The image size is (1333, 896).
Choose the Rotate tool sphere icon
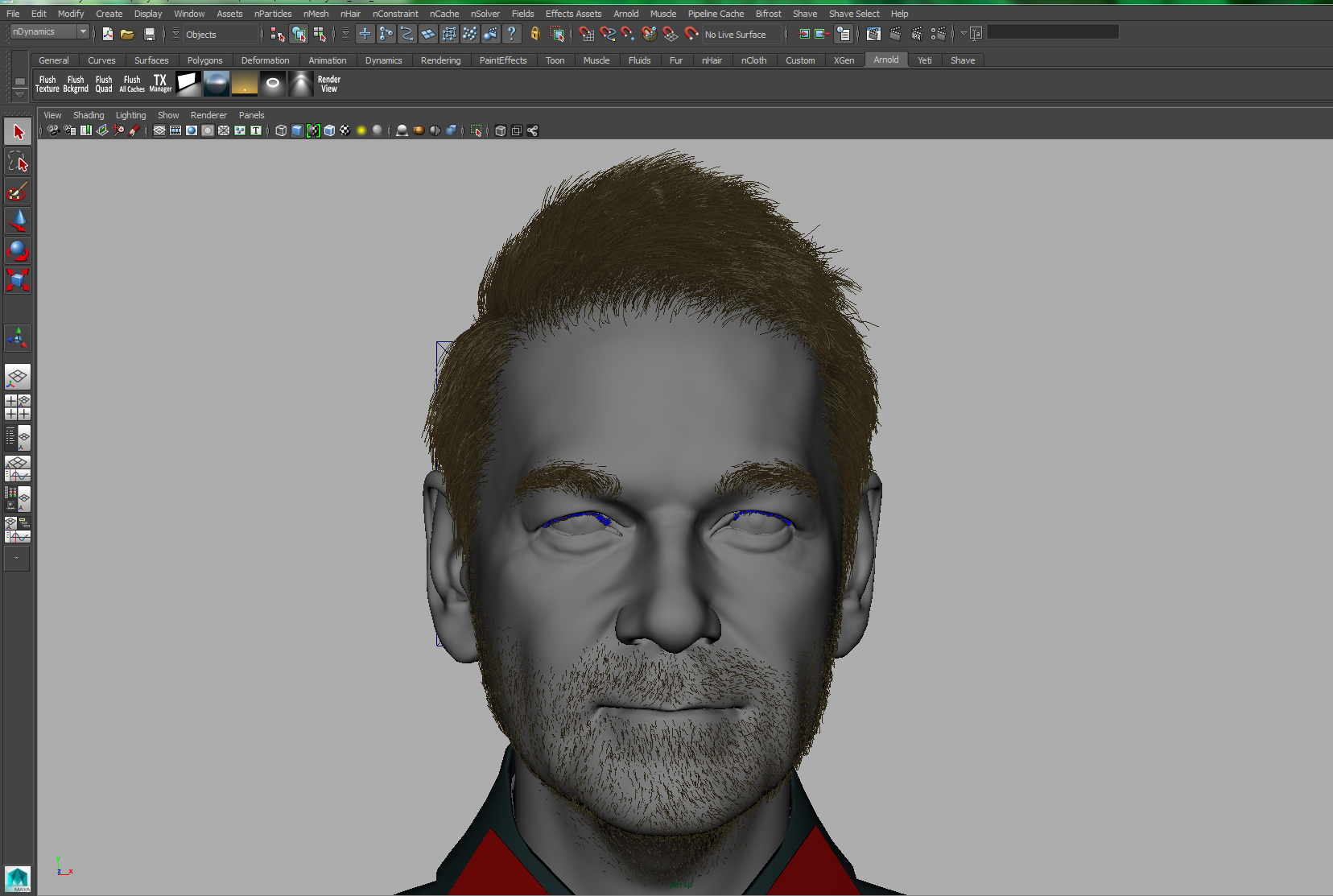18,250
